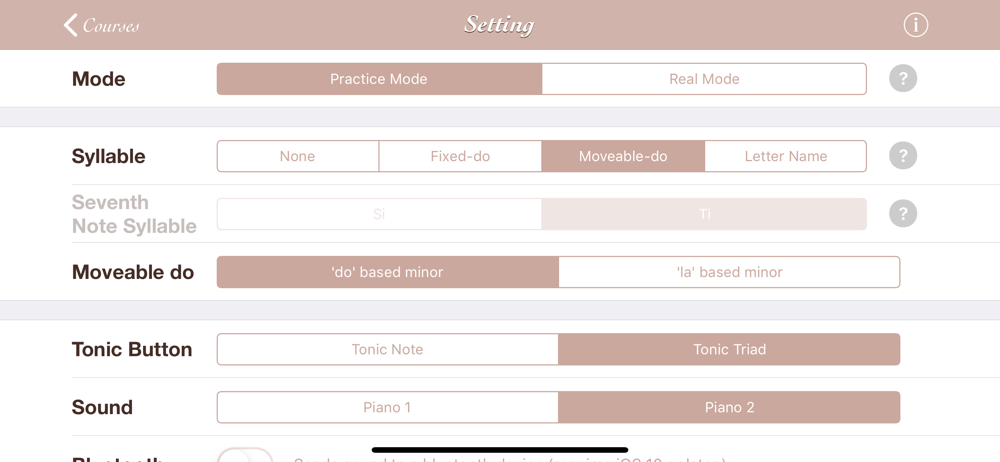
Task: Select Piano 1 sound
Action: tap(387, 407)
